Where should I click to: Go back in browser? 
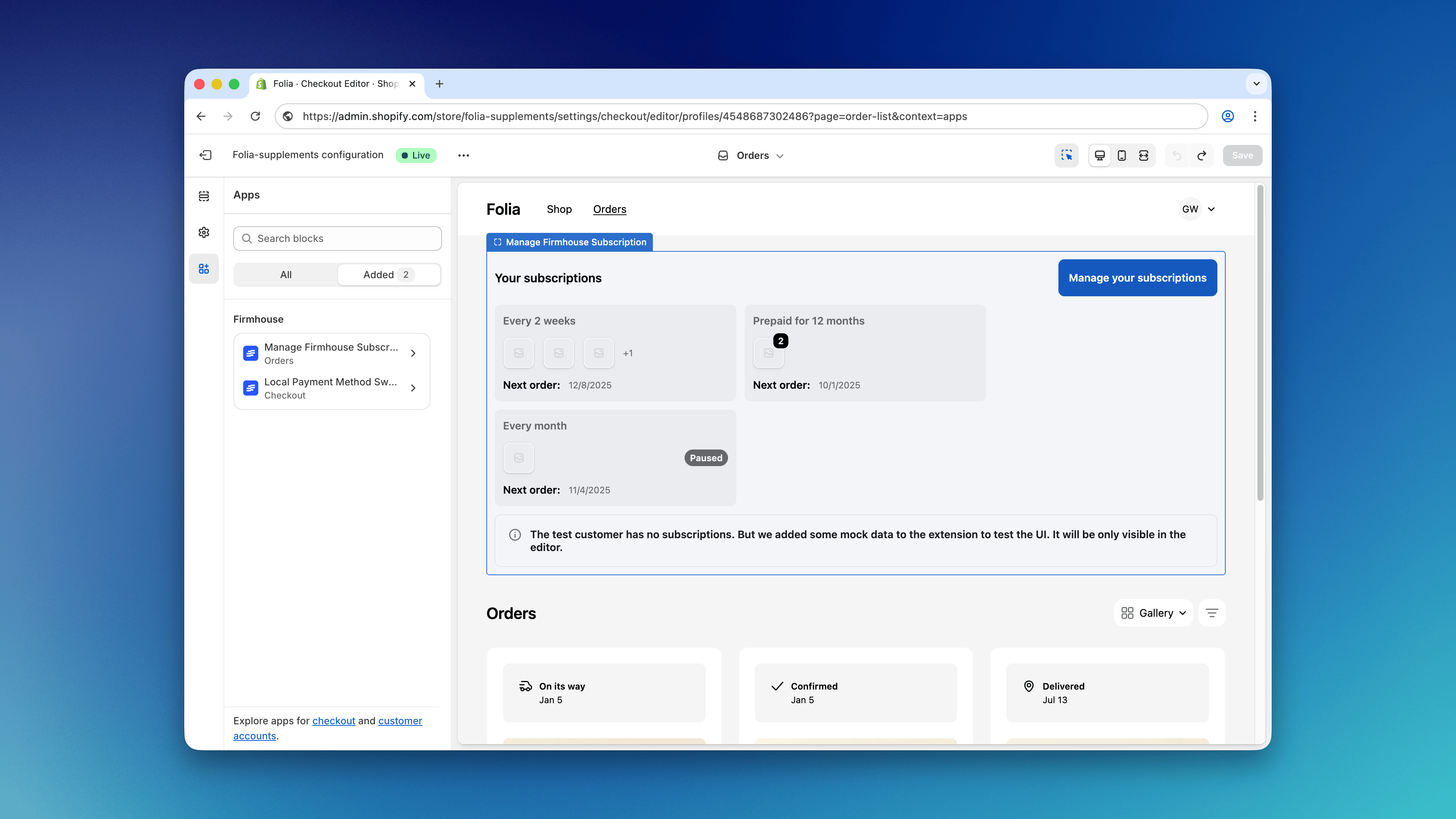[x=201, y=116]
